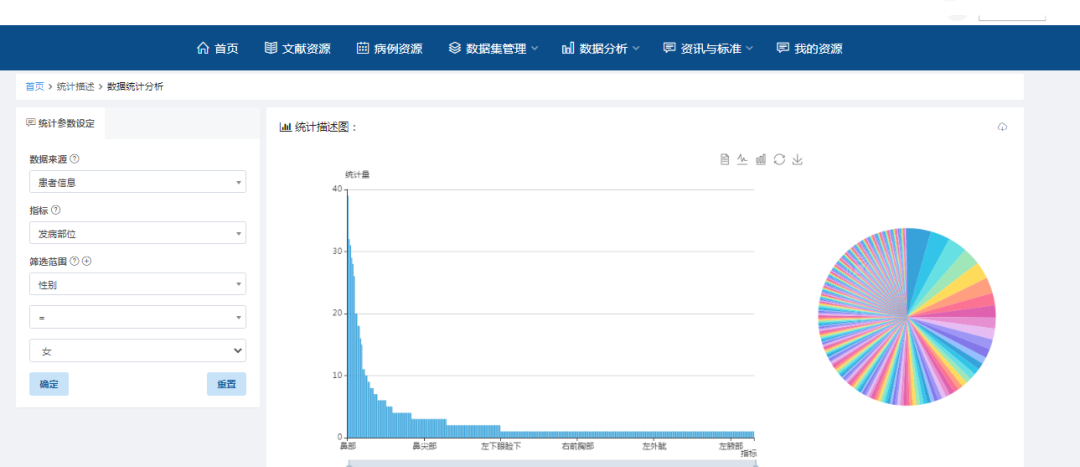The height and width of the screenshot is (467, 1080).
Task: Switch chart to line chart type
Action: 742,159
